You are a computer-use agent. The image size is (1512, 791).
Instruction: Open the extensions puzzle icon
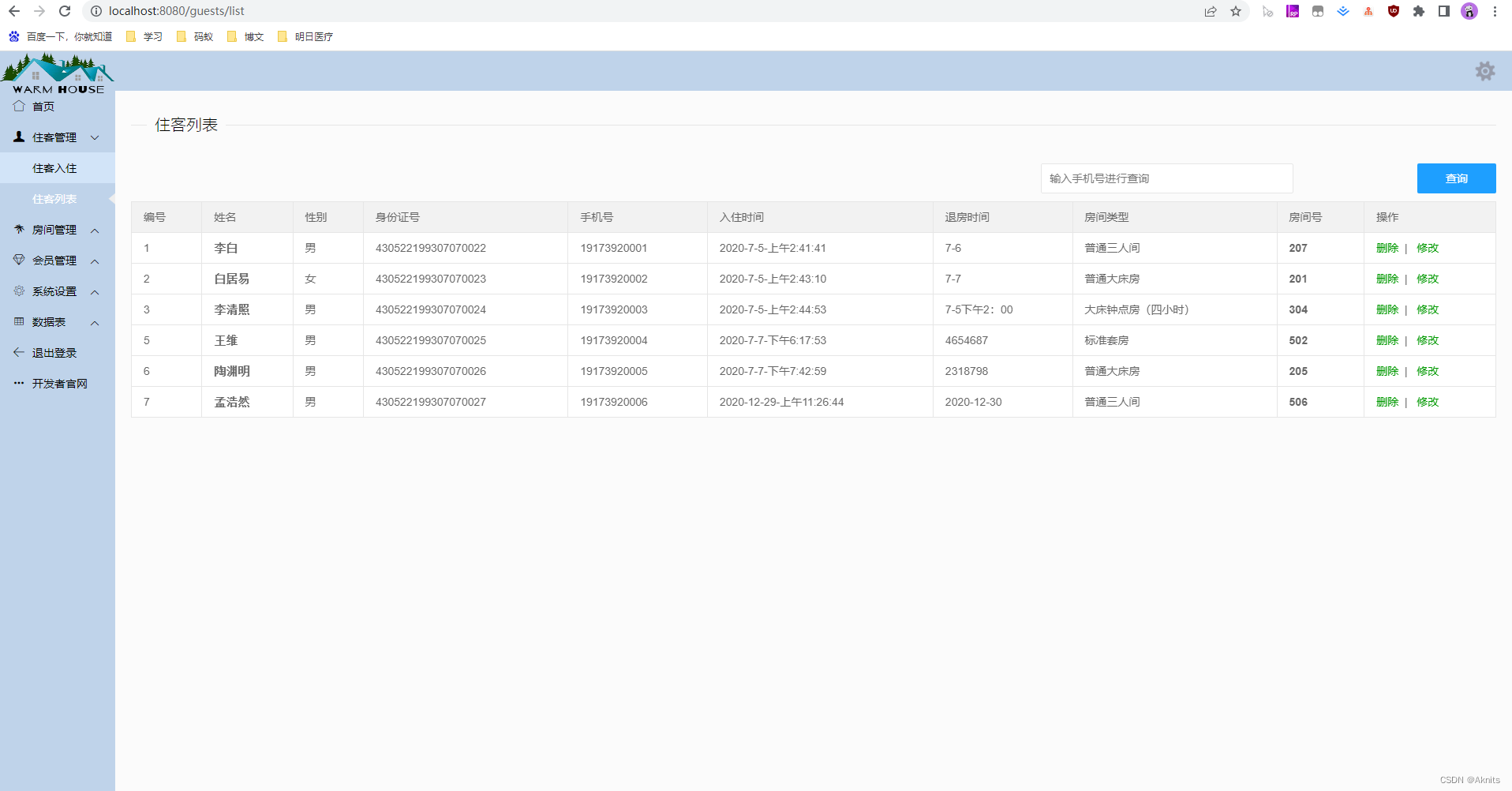(x=1419, y=11)
